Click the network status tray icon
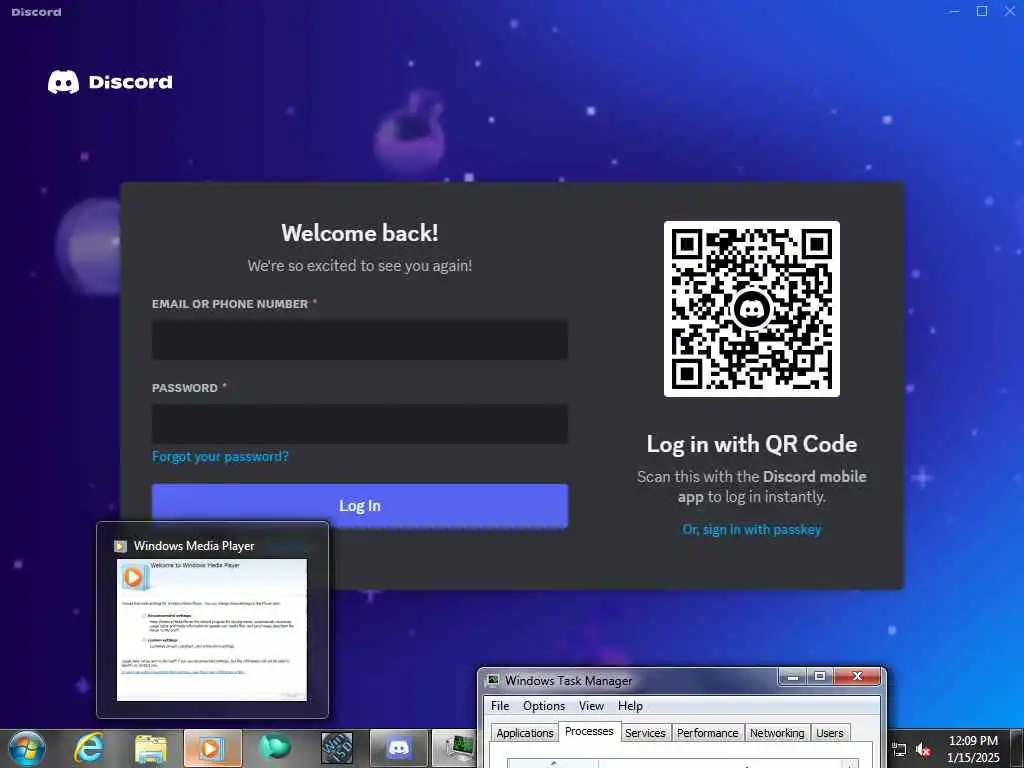 (899, 750)
